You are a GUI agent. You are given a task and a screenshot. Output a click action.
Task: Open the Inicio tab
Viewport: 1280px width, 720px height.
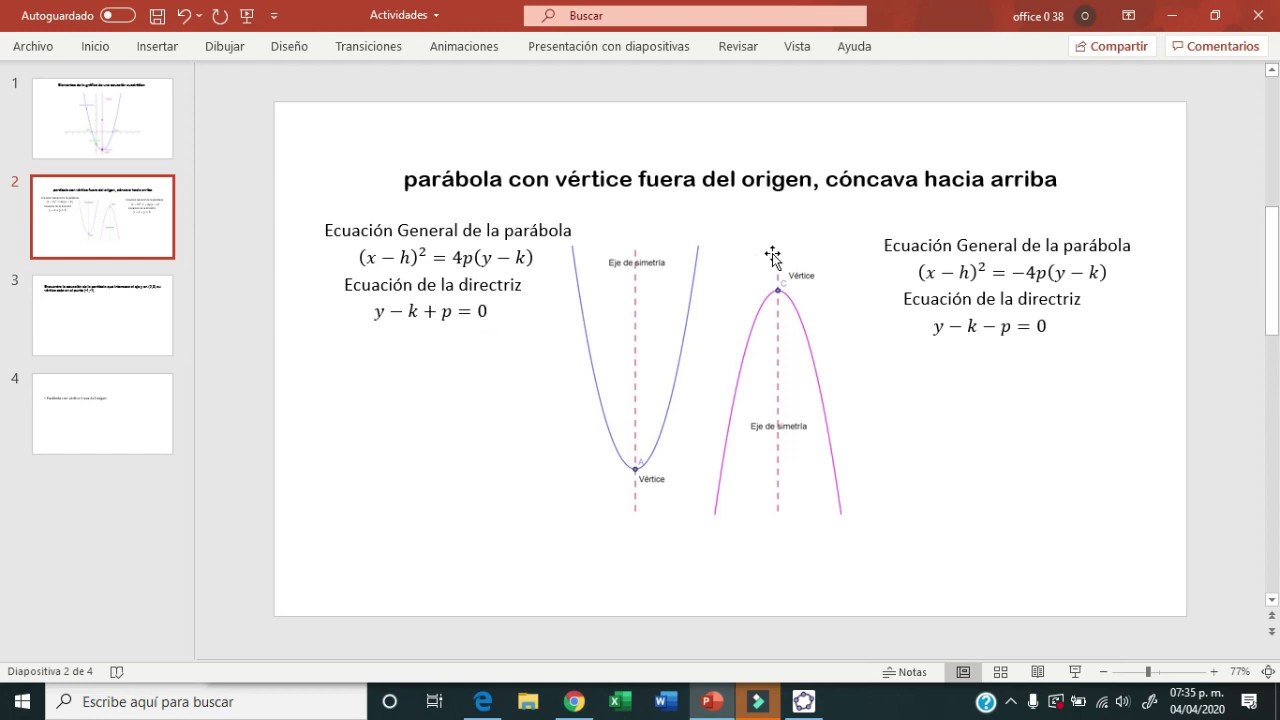tap(95, 46)
